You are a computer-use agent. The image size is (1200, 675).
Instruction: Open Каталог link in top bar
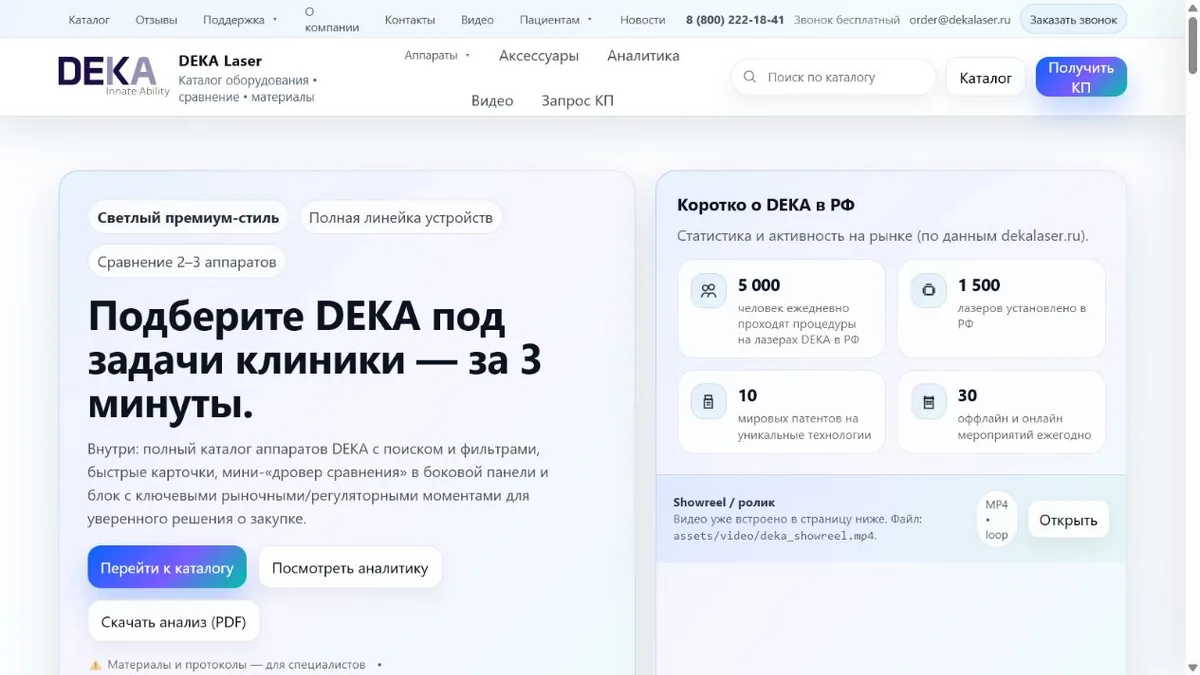tap(89, 19)
